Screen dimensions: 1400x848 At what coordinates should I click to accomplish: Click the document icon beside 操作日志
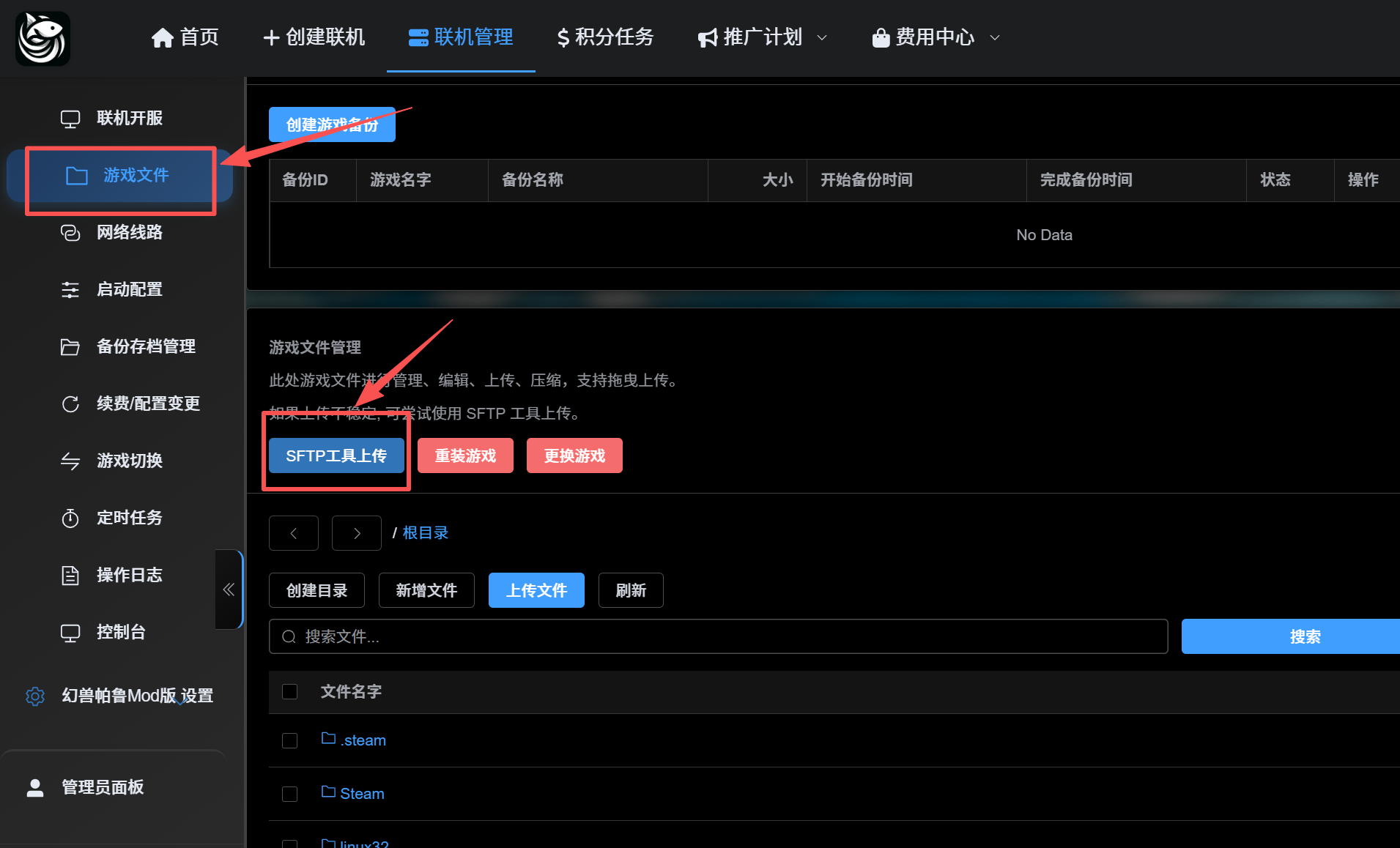pyautogui.click(x=70, y=576)
